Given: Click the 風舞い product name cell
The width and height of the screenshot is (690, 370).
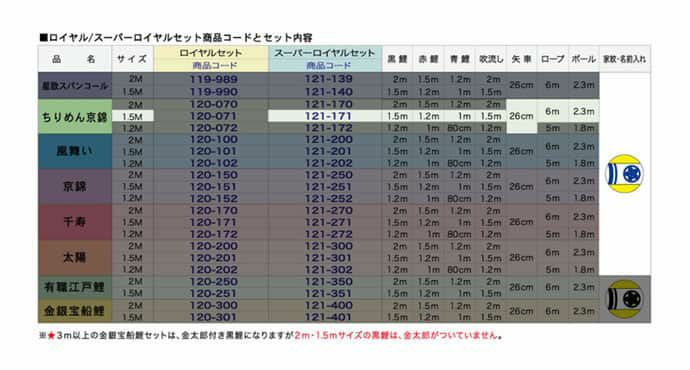Looking at the screenshot, I should point(74,151).
